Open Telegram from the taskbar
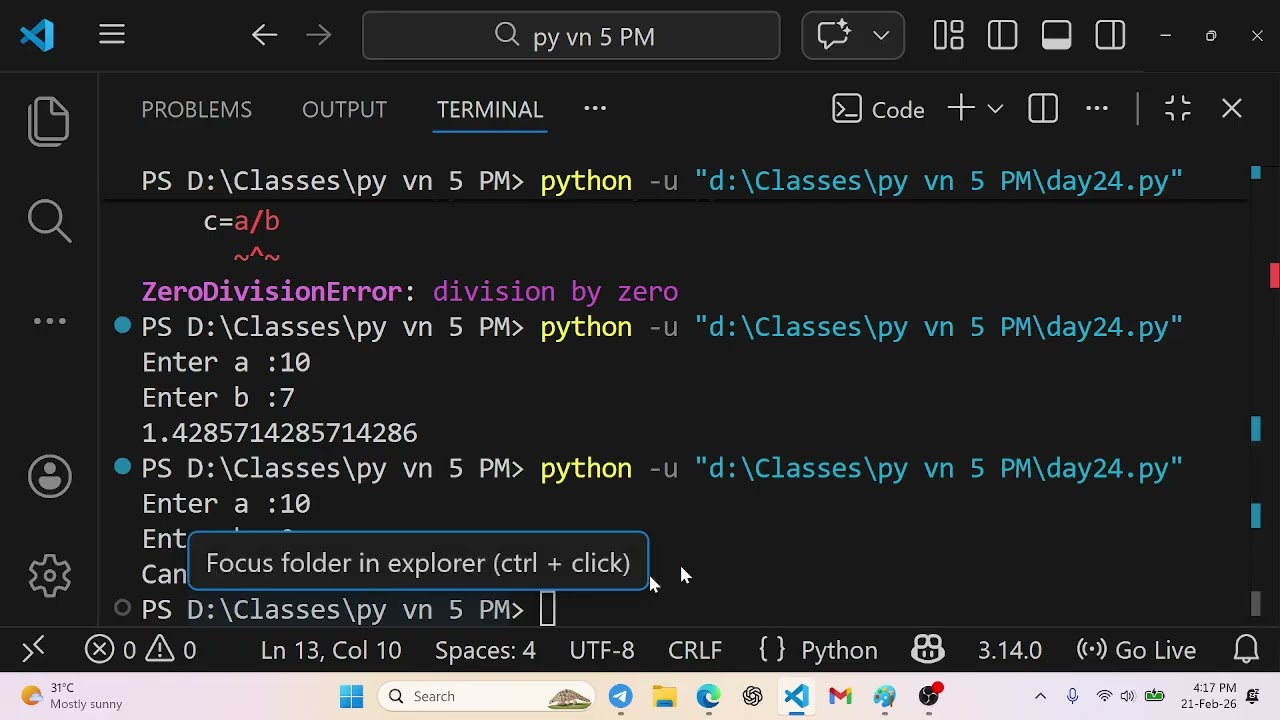The width and height of the screenshot is (1280, 720). click(x=620, y=696)
